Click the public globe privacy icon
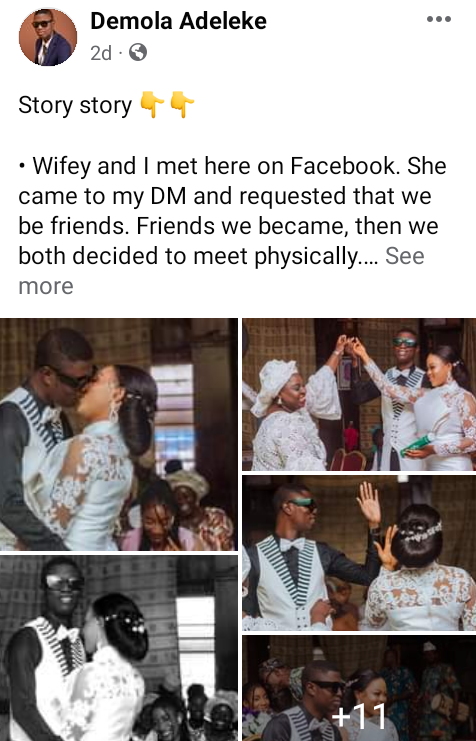 pos(138,52)
